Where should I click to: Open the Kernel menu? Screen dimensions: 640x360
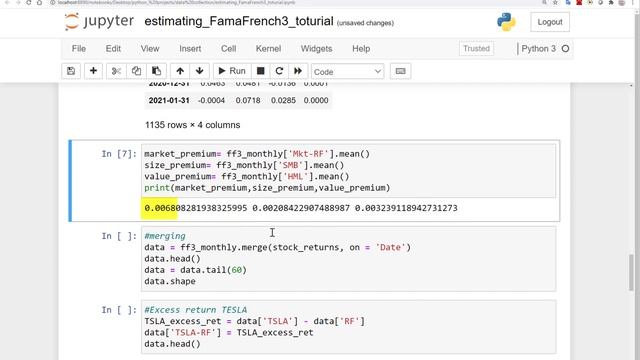click(268, 49)
